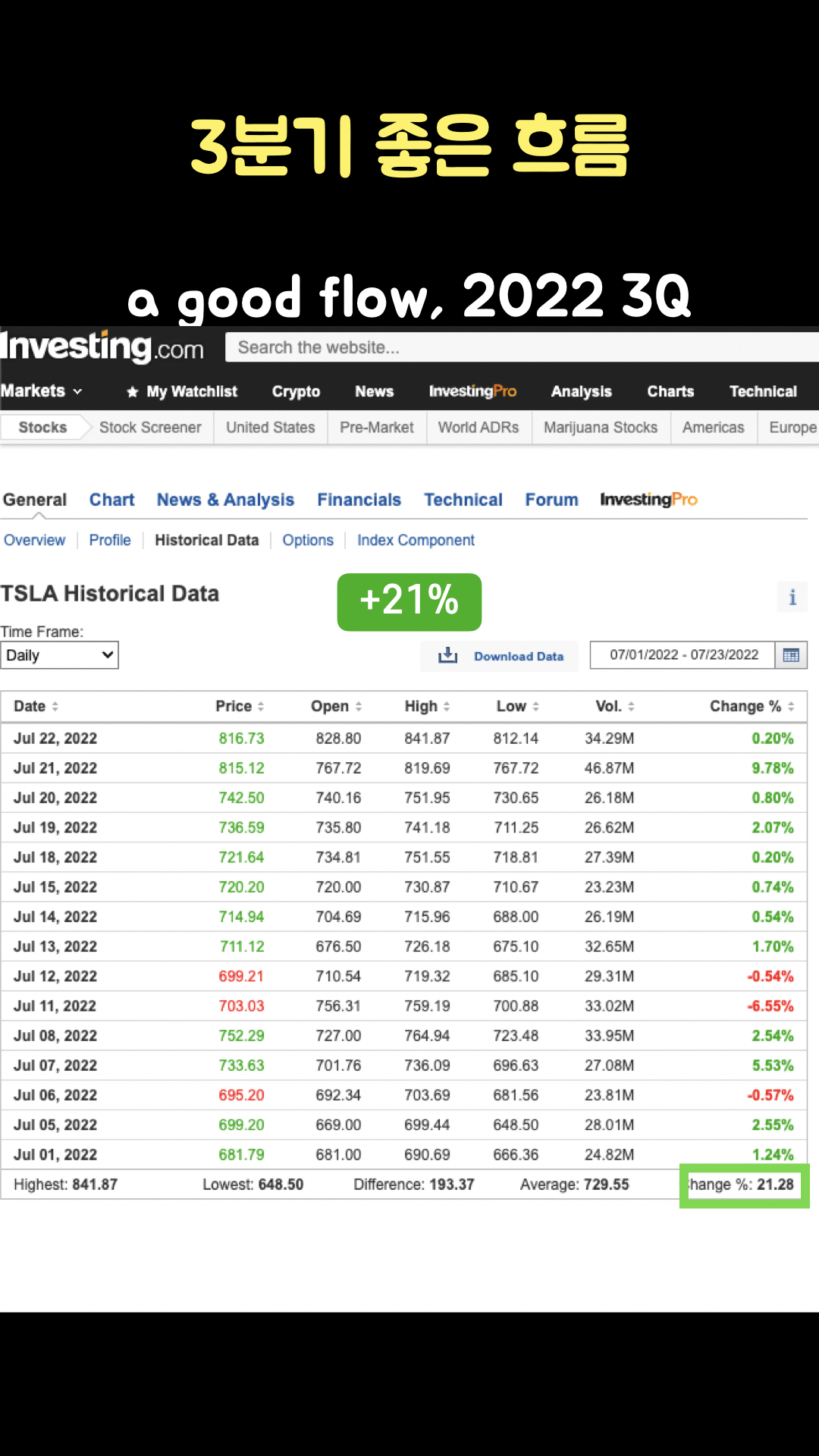Open the United States stocks tab
819x1456 pixels.
[x=270, y=428]
